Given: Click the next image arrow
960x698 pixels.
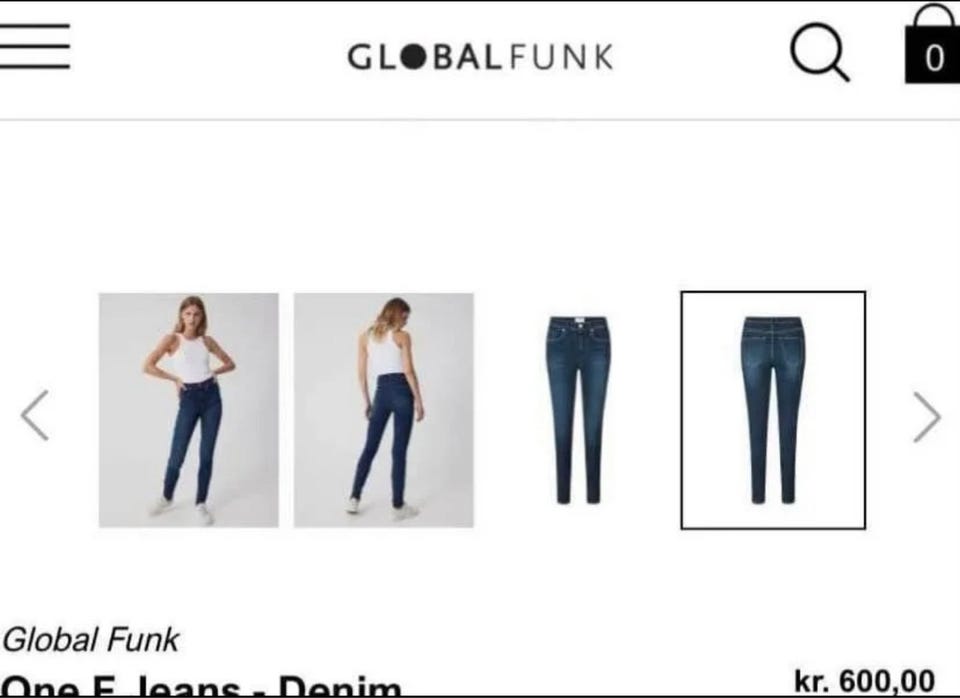Looking at the screenshot, I should click(x=927, y=417).
